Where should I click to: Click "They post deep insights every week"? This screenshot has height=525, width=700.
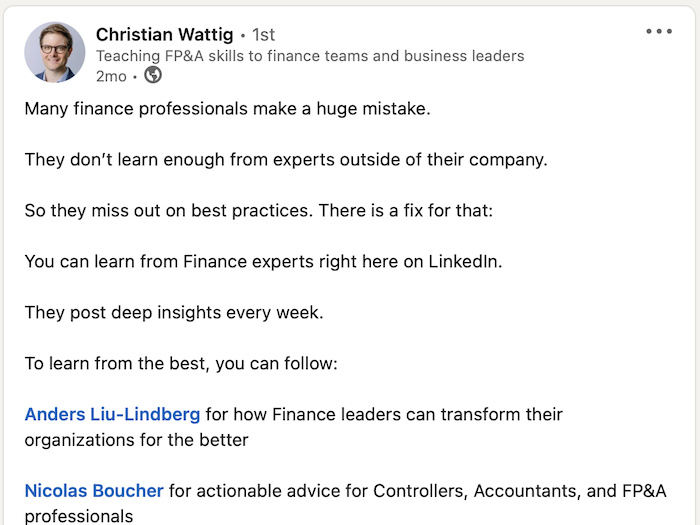pos(174,313)
